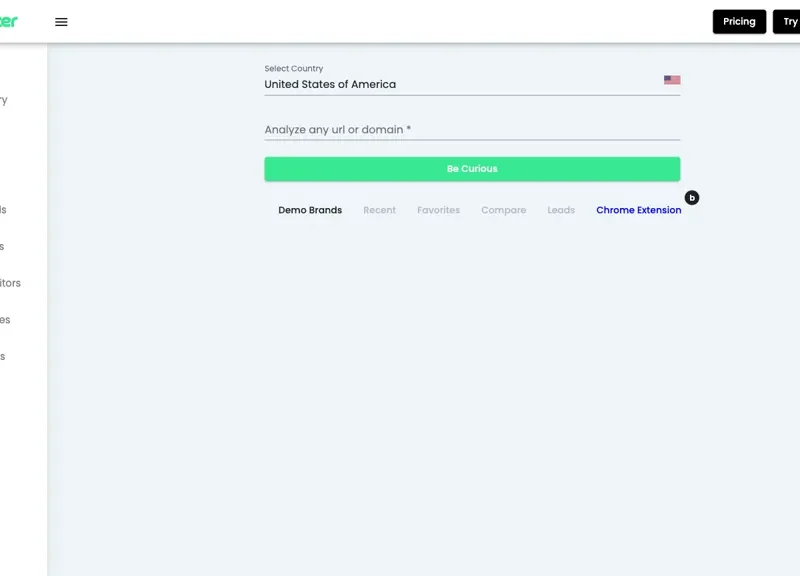Screen dimensions: 800x576
Task: Click the topmost sidebar navigation link
Action: [8, 99]
